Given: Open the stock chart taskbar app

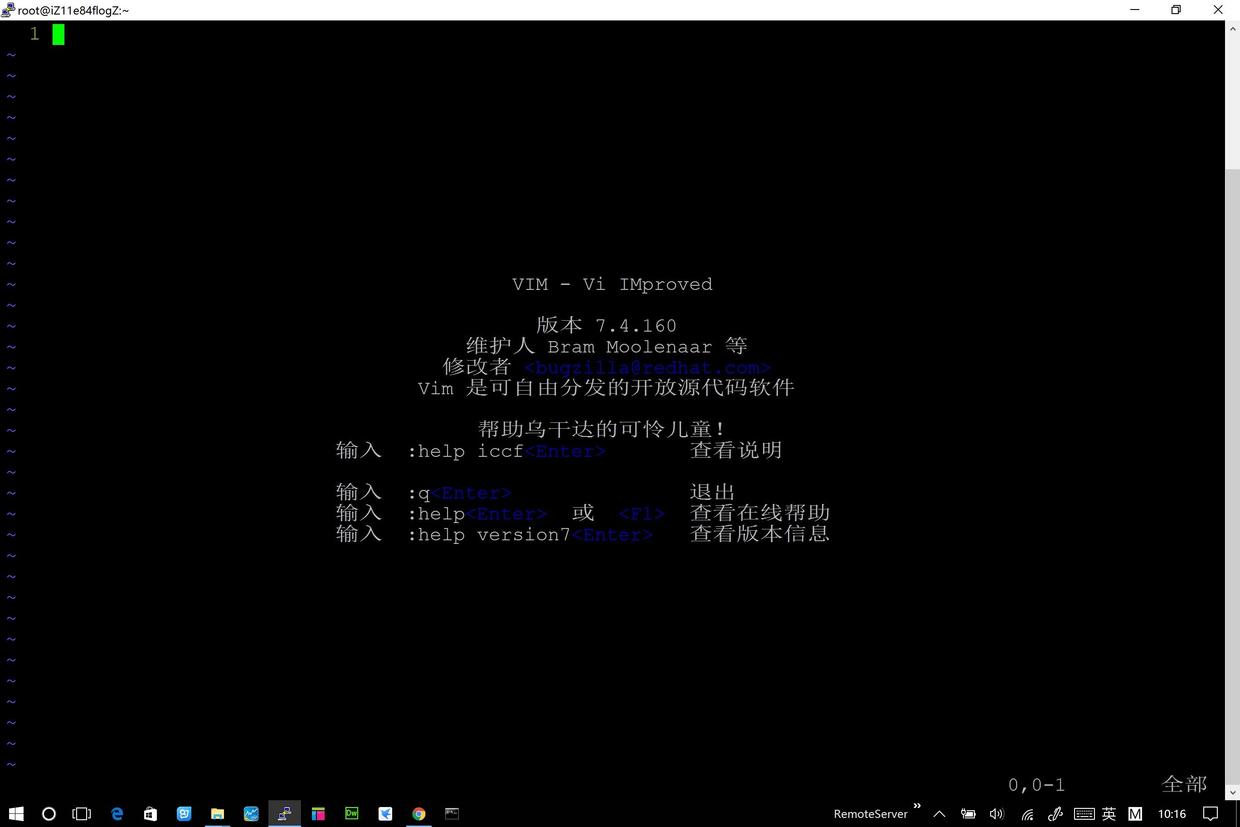Looking at the screenshot, I should coord(251,814).
